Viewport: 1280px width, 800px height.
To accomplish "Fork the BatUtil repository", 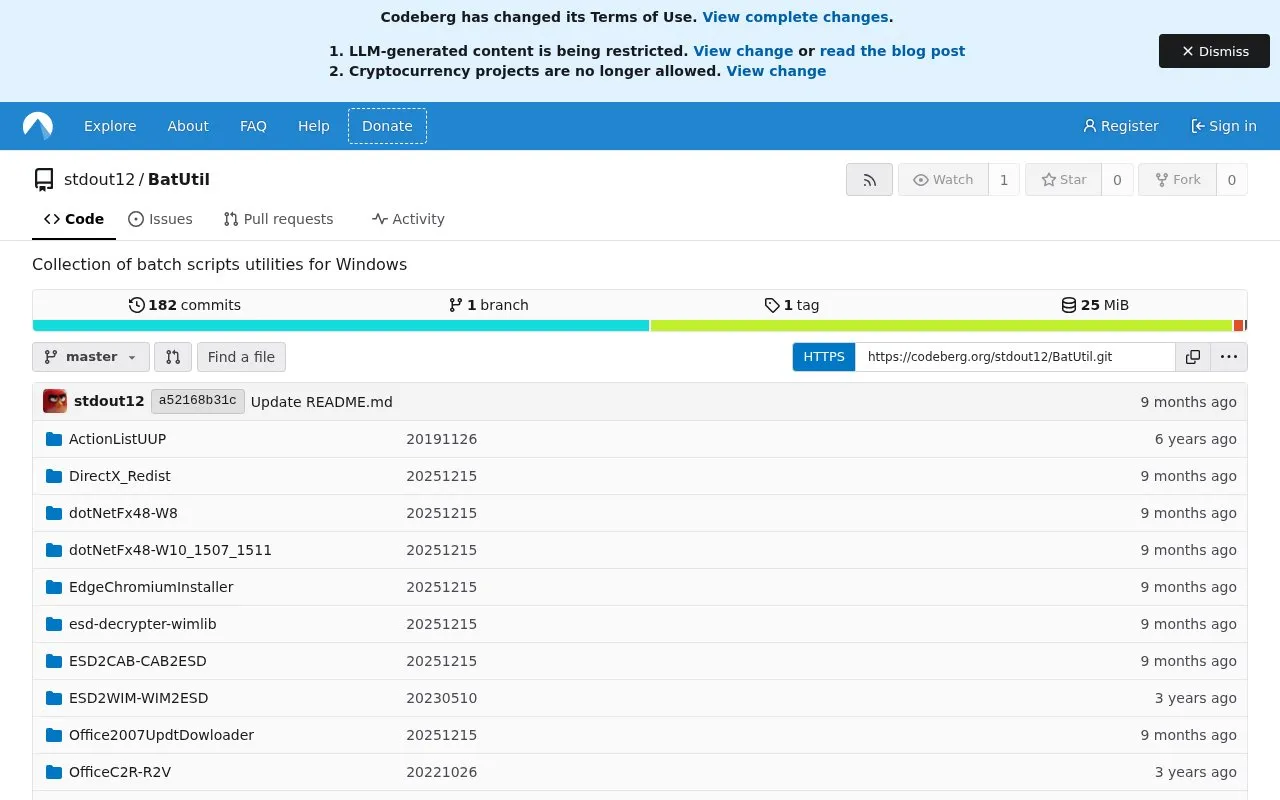I will (1177, 180).
